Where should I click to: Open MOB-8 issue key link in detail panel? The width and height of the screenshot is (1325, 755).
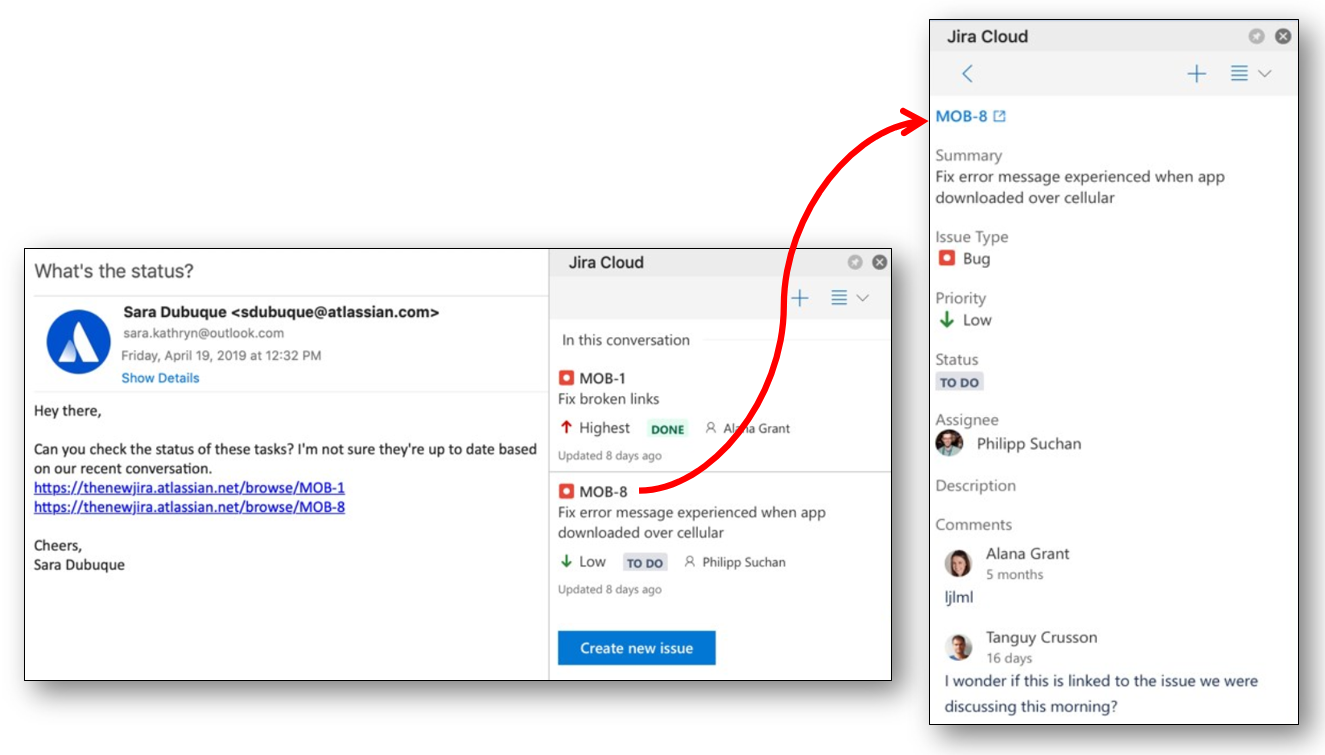961,116
